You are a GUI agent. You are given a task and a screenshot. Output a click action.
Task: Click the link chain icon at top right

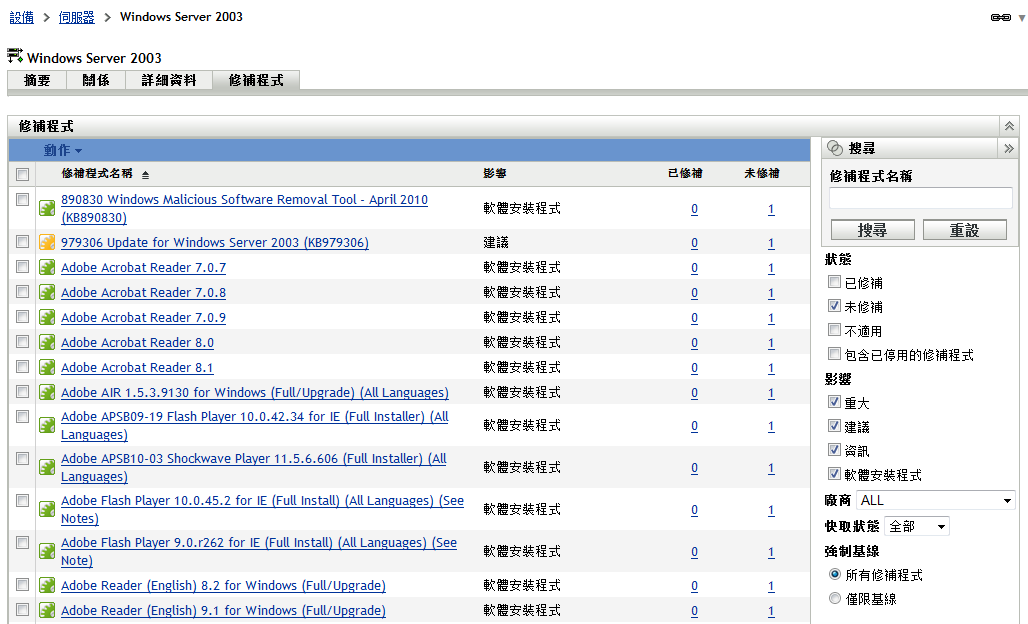click(1000, 16)
